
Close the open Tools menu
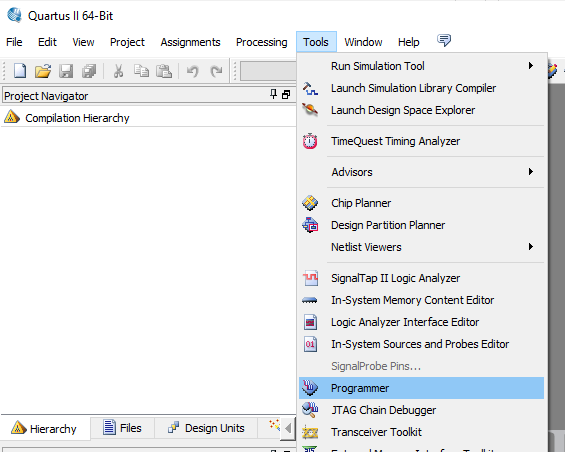pyautogui.click(x=316, y=42)
